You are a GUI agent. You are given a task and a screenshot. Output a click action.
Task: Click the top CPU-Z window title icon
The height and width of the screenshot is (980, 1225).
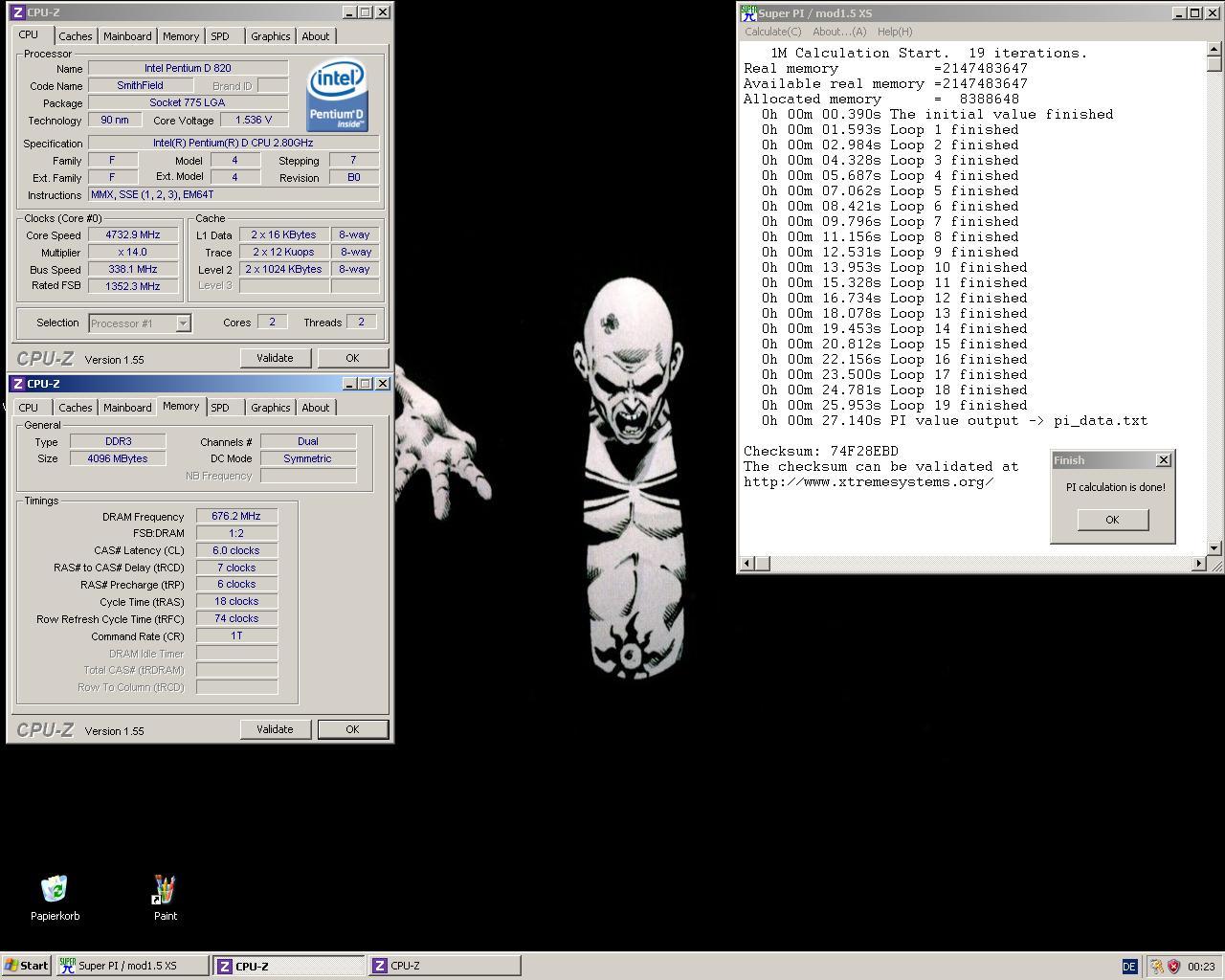pyautogui.click(x=17, y=12)
